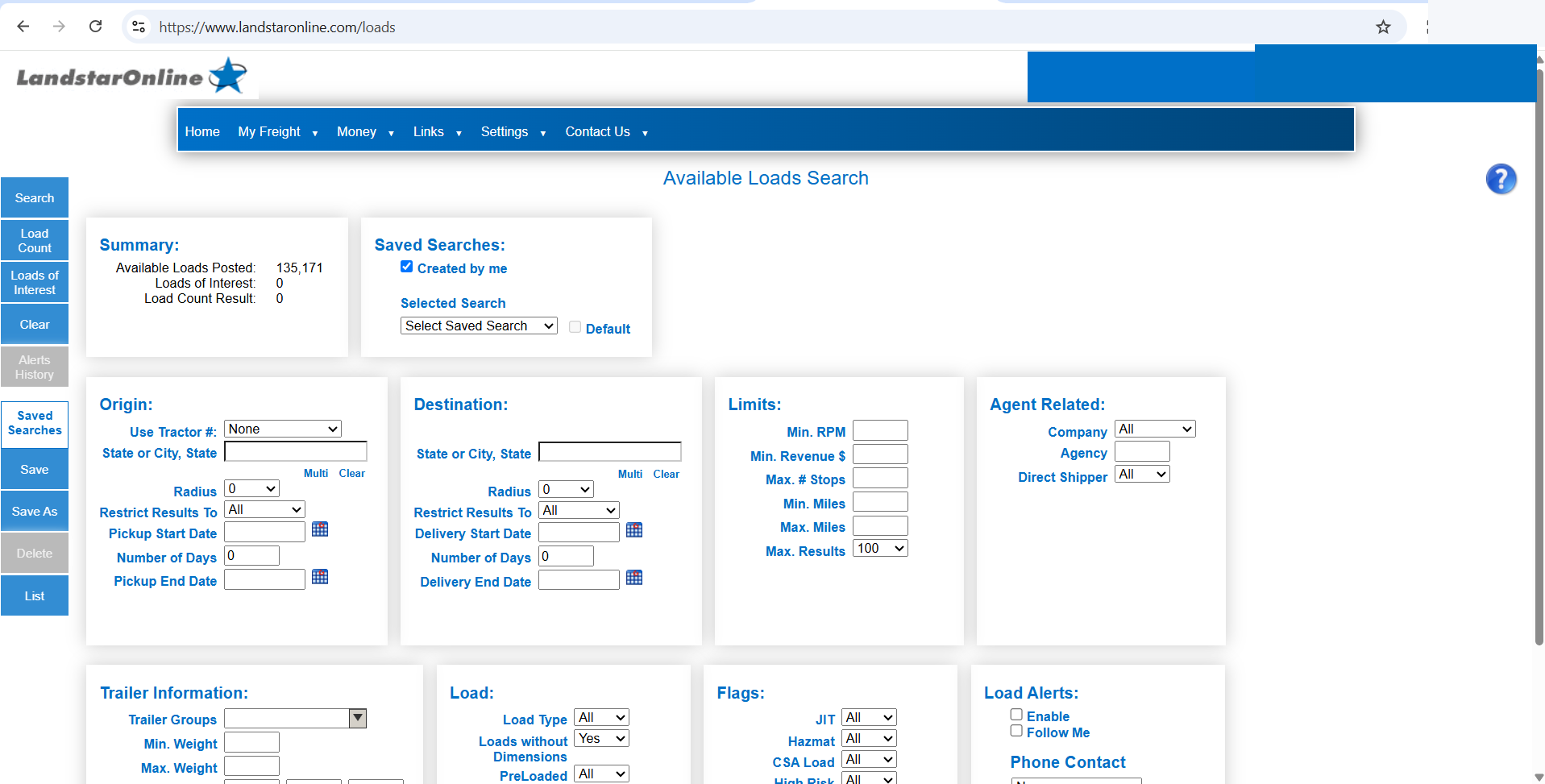
Task: Open Delivery End Date calendar icon
Action: click(x=634, y=578)
